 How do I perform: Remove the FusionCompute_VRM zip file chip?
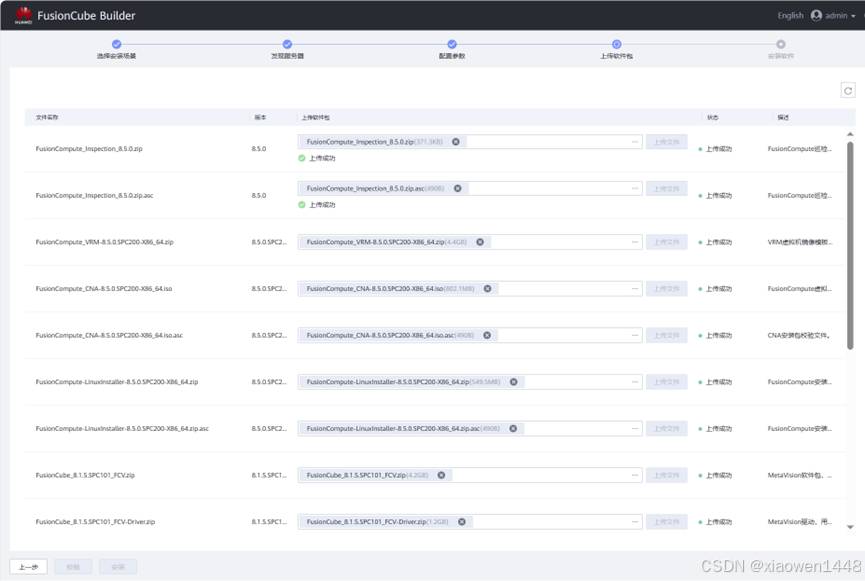(x=480, y=242)
